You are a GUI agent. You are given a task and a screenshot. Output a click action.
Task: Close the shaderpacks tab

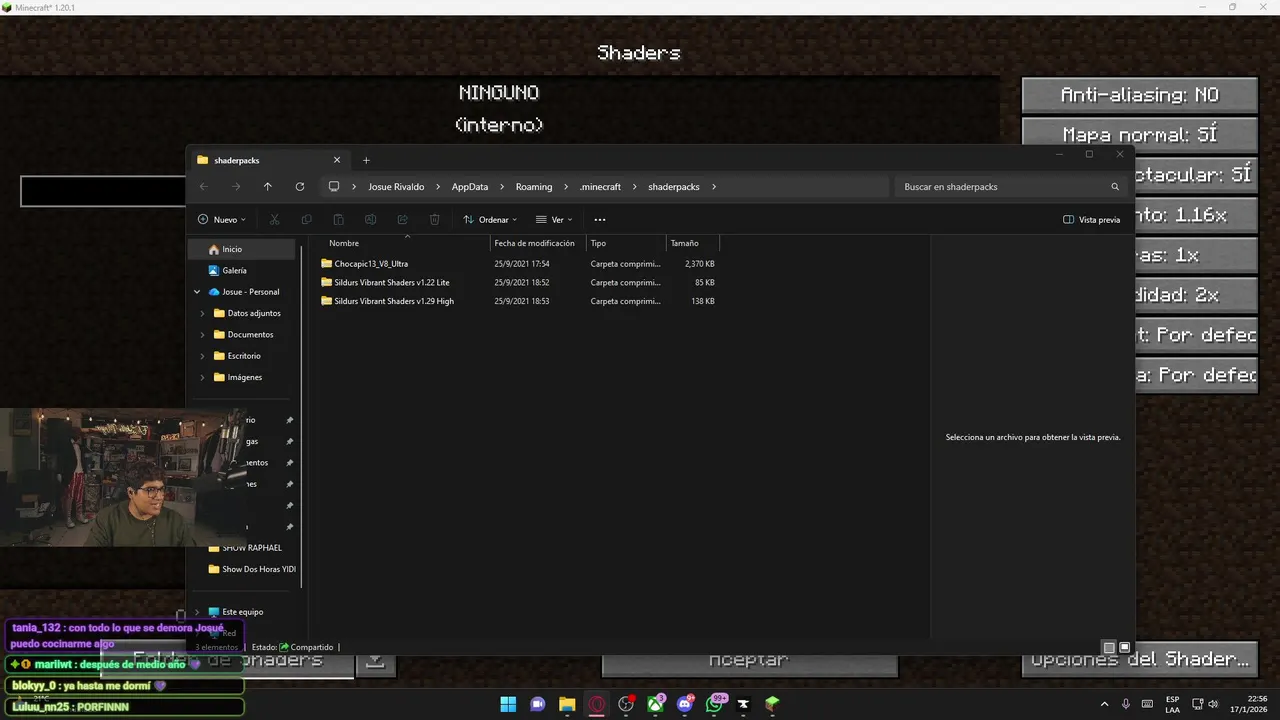pyautogui.click(x=337, y=160)
